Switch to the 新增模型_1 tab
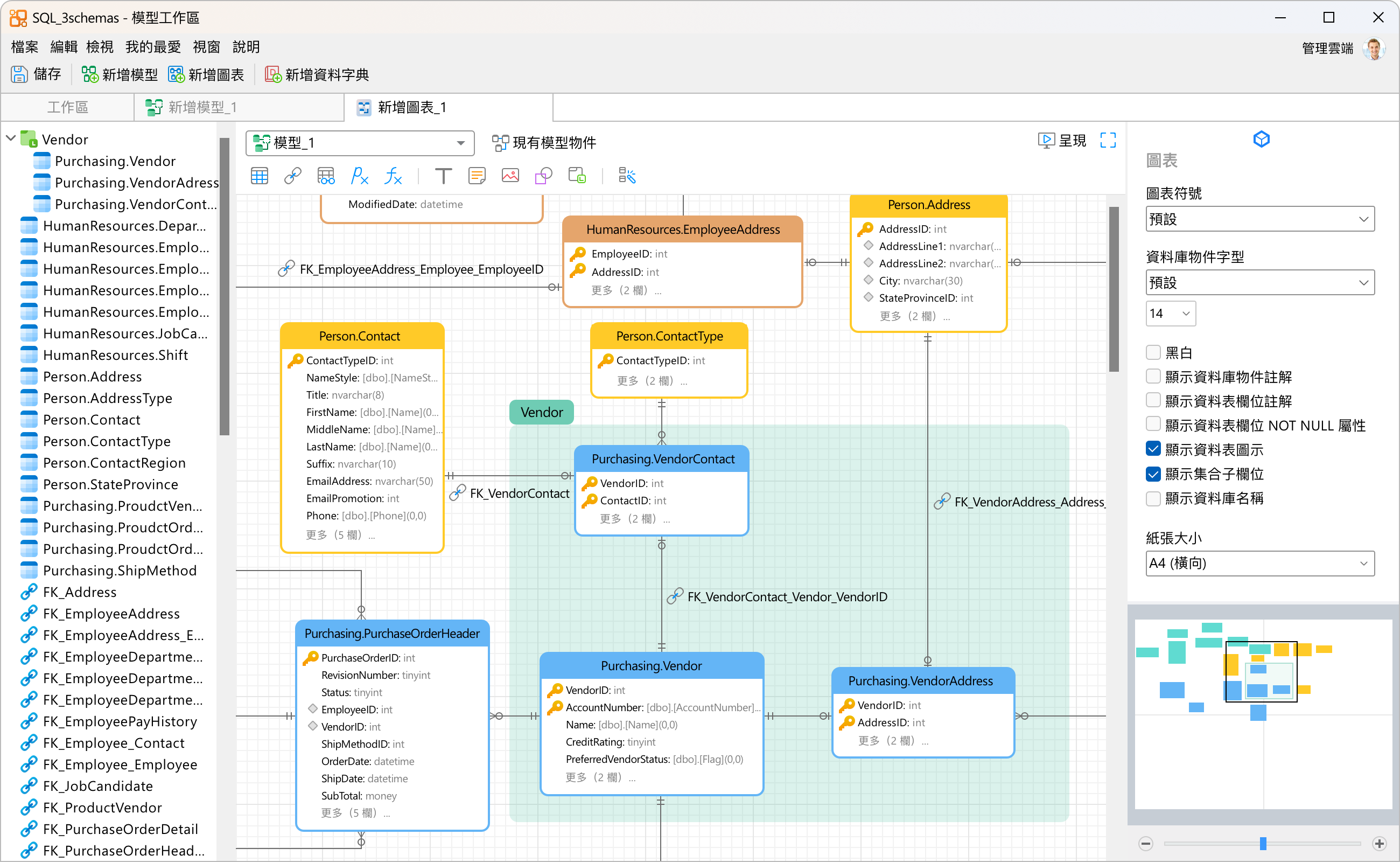This screenshot has width=1400, height=862. tap(239, 107)
